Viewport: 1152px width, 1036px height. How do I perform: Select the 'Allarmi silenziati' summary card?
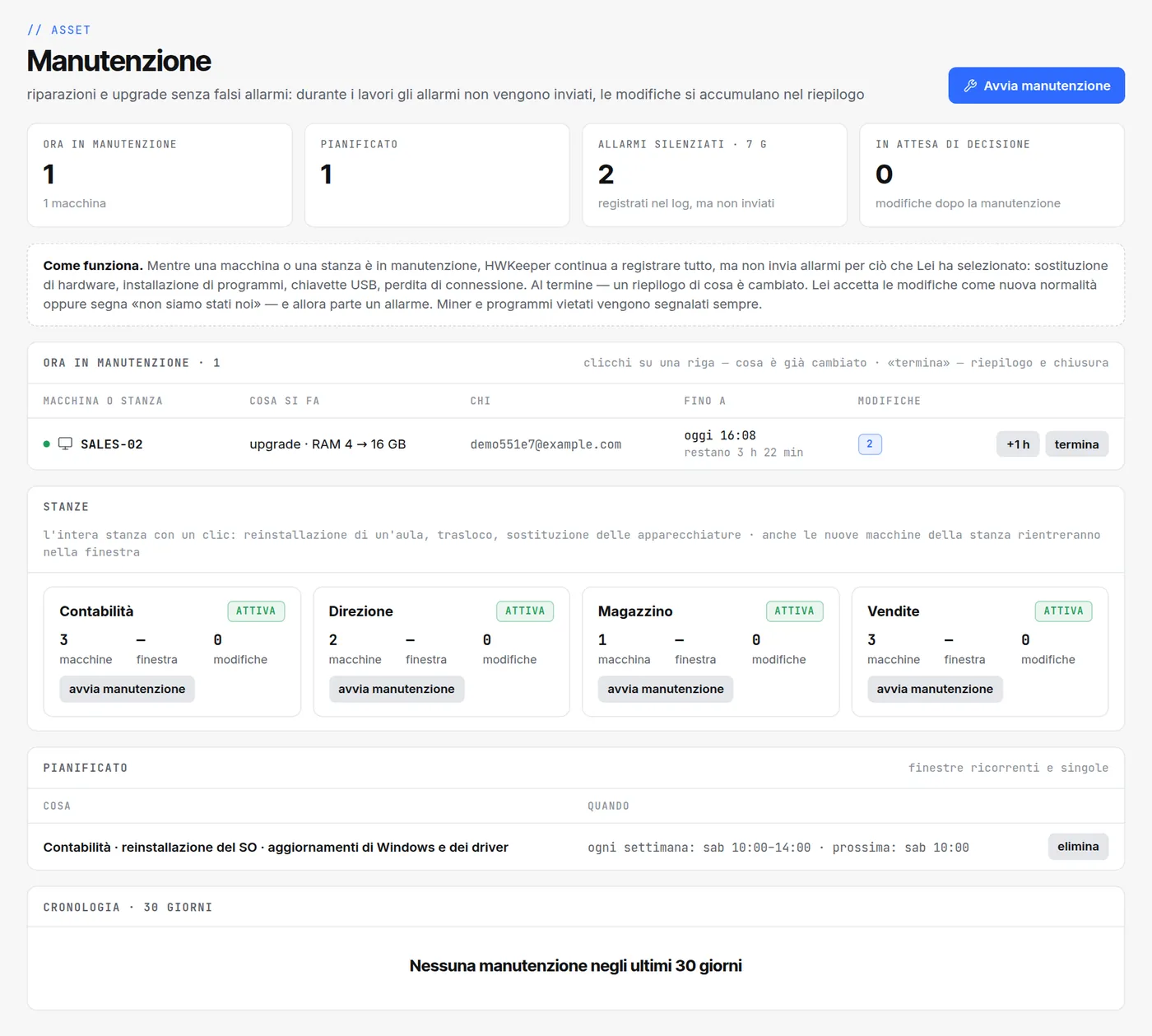(x=714, y=175)
